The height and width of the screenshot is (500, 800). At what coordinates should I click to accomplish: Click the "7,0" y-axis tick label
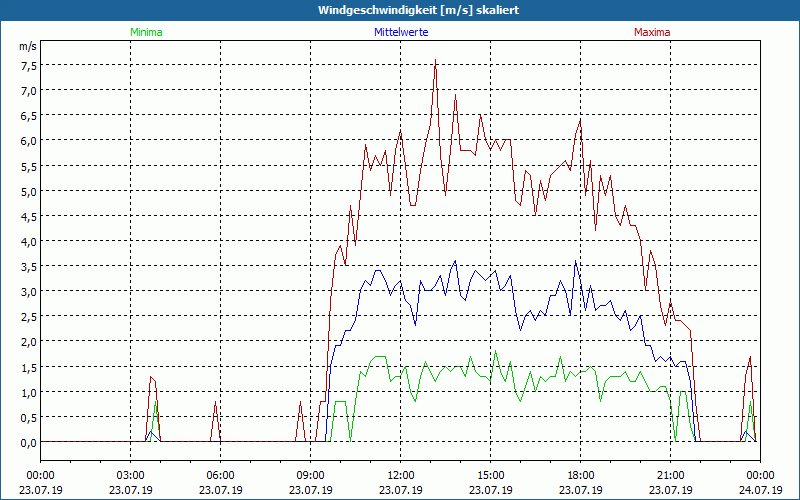[x=28, y=91]
